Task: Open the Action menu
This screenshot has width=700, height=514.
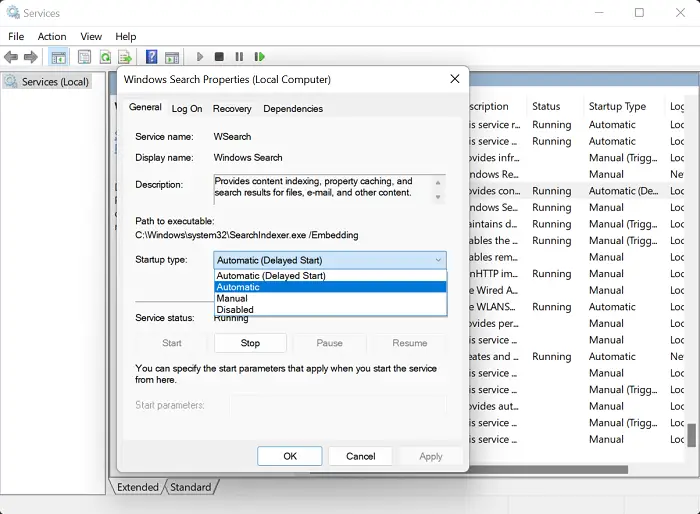Action: (52, 37)
